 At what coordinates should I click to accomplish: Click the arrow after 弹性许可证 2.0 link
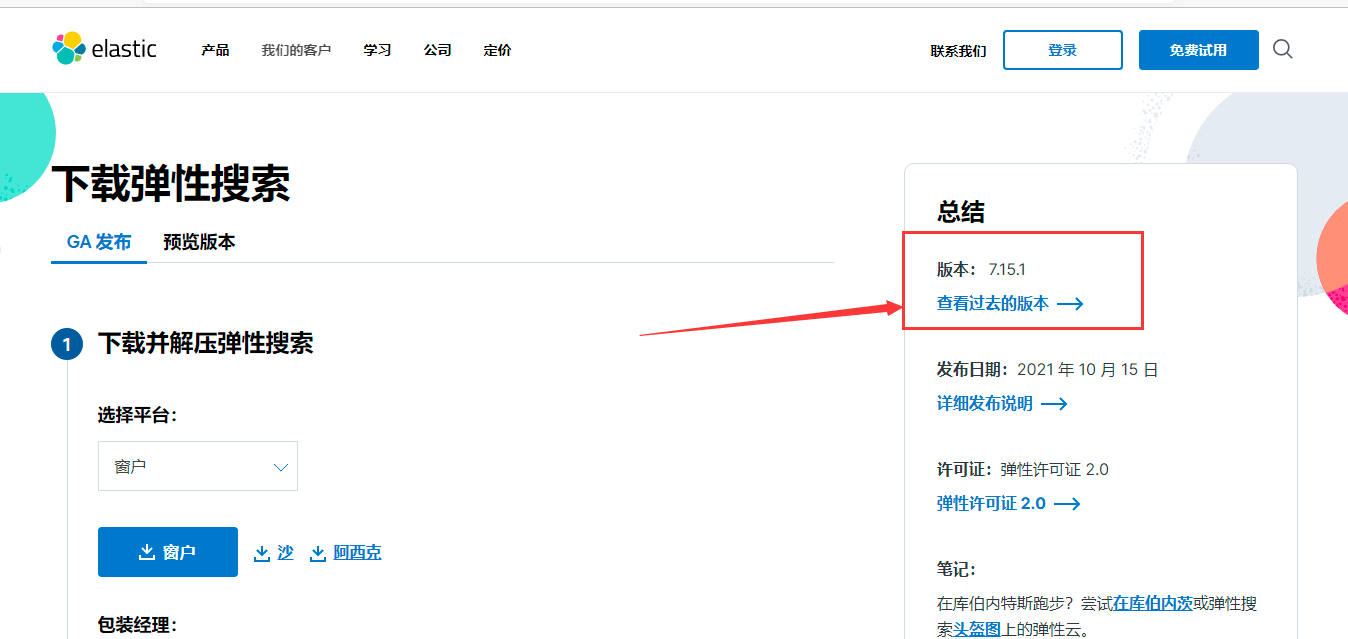click(1067, 504)
